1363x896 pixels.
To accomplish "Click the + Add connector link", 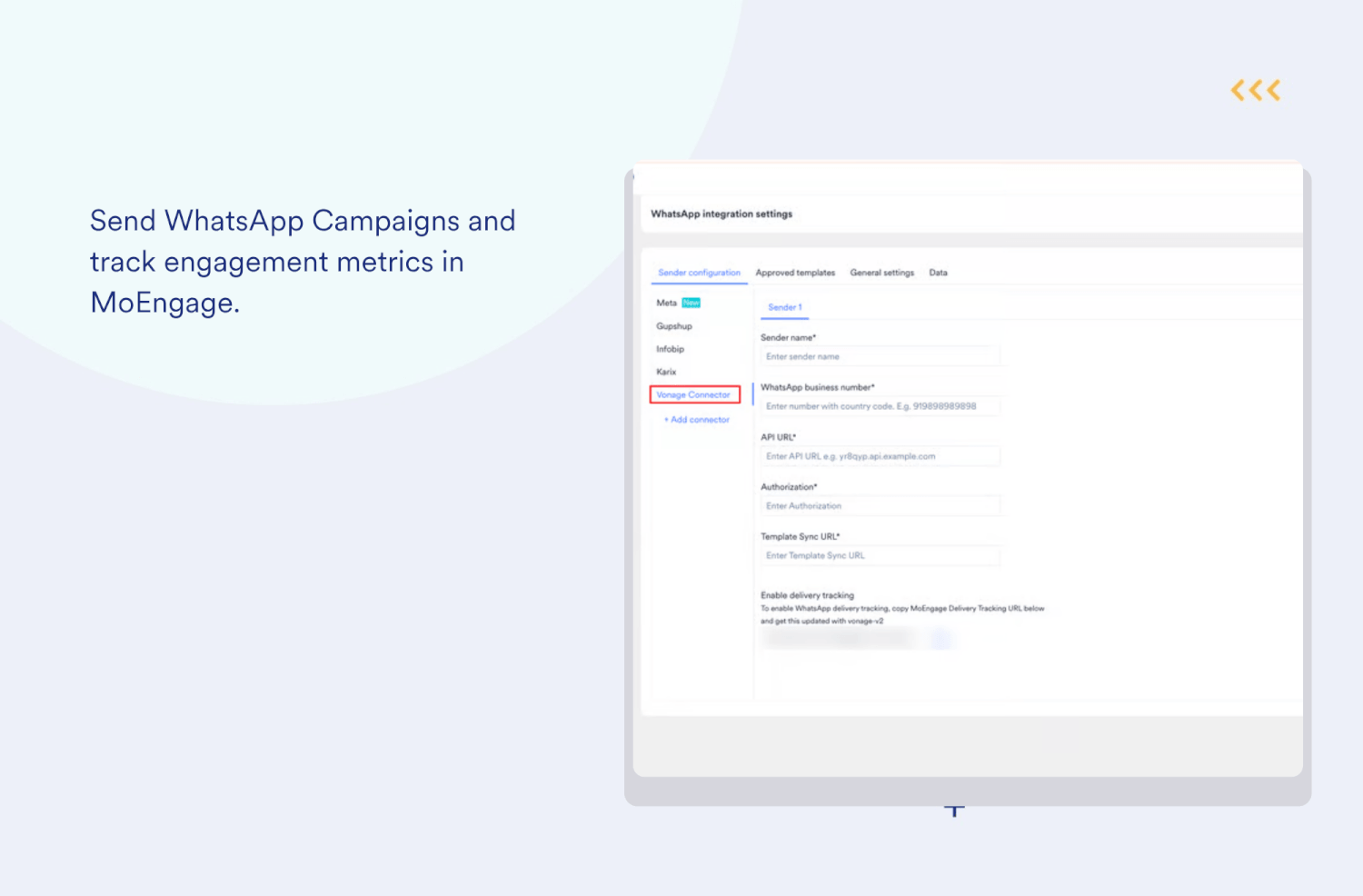I will [x=697, y=420].
